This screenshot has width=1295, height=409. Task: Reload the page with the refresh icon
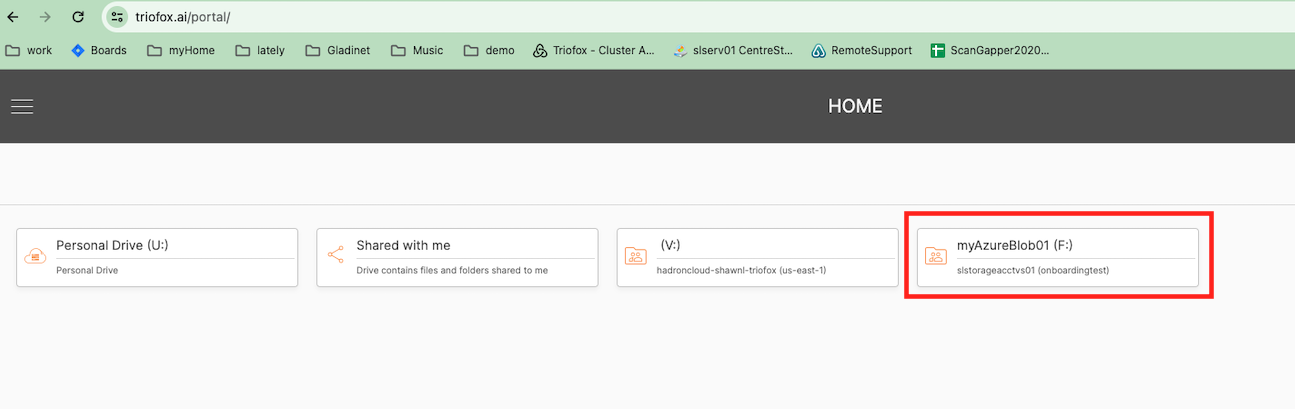[x=78, y=17]
